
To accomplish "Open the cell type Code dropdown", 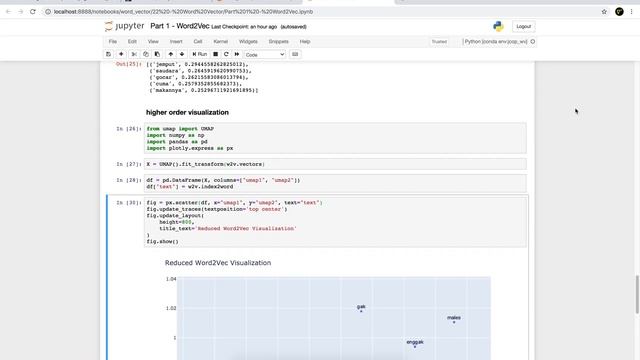I will (265, 55).
